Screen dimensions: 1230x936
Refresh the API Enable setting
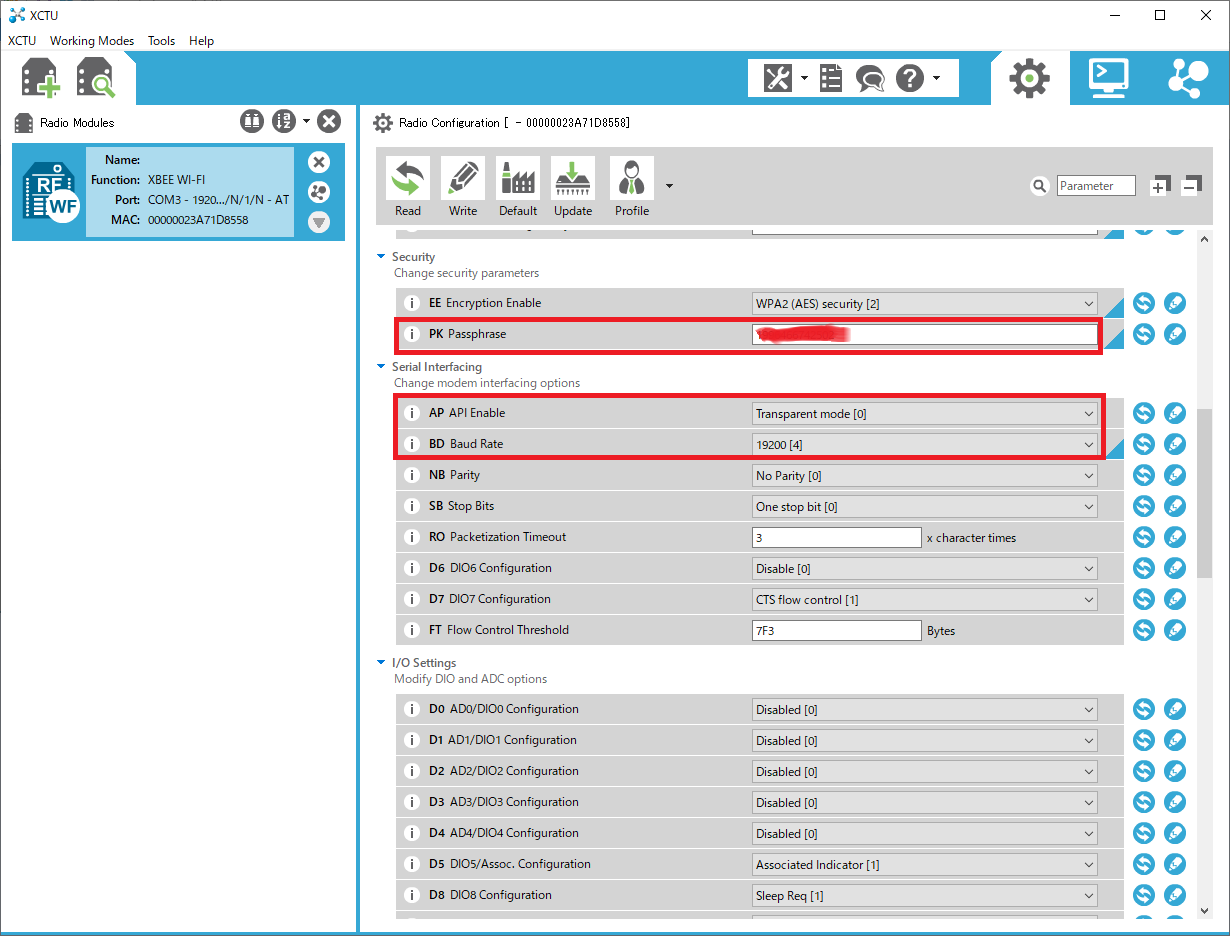pyautogui.click(x=1144, y=413)
